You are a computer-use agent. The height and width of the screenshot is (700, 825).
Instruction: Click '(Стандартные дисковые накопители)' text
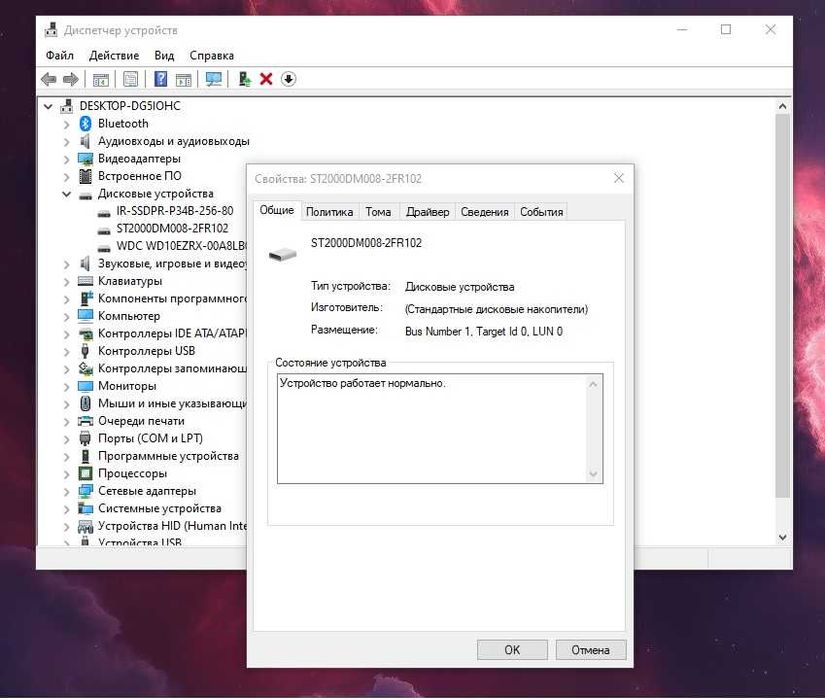point(496,309)
